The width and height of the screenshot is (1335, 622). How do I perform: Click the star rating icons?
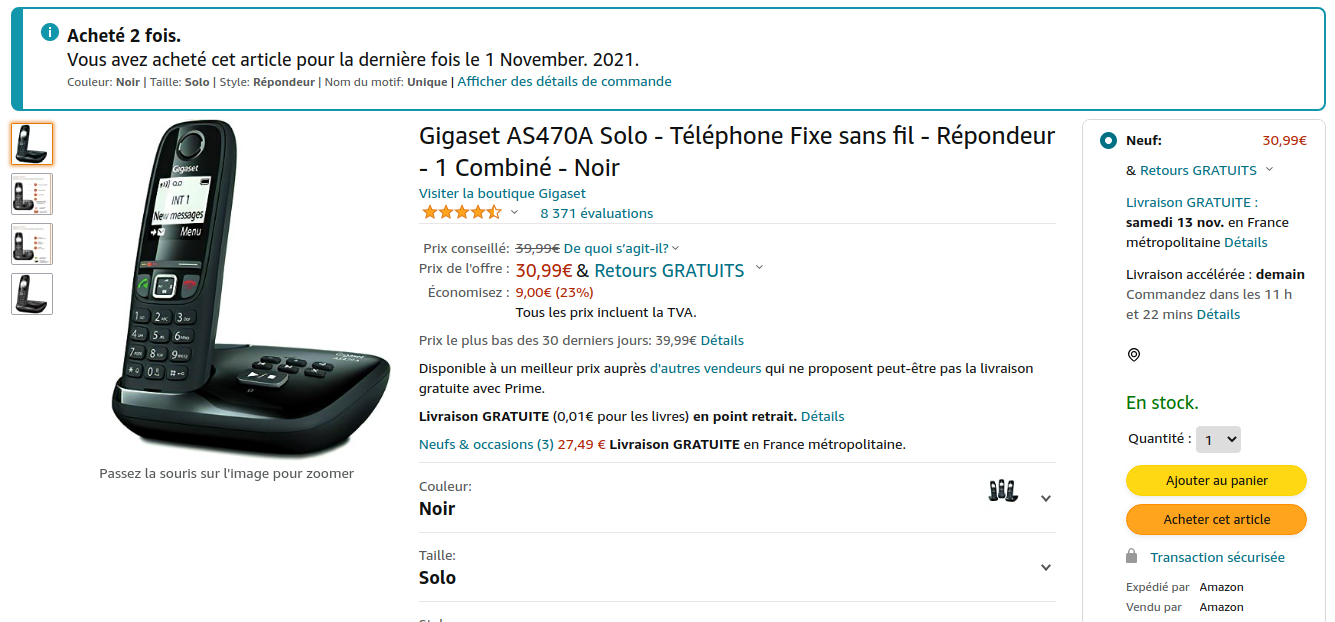click(x=461, y=212)
